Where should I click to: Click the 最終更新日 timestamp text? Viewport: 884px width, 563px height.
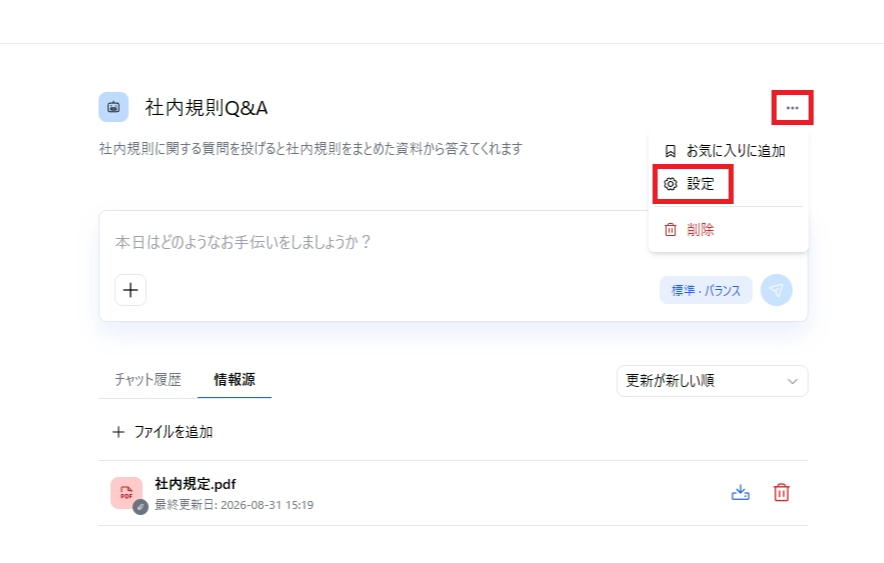pyautogui.click(x=234, y=505)
